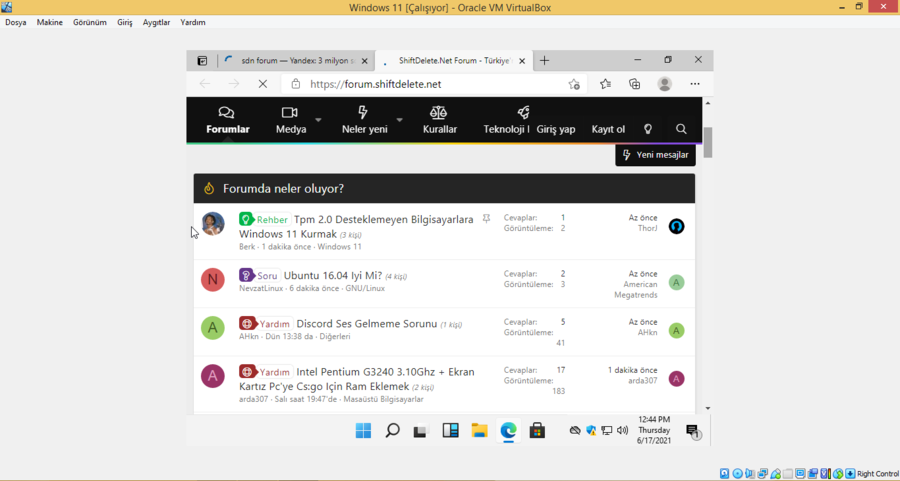Click the taskbar Search magnifier icon
Image resolution: width=900 pixels, height=481 pixels.
point(393,430)
